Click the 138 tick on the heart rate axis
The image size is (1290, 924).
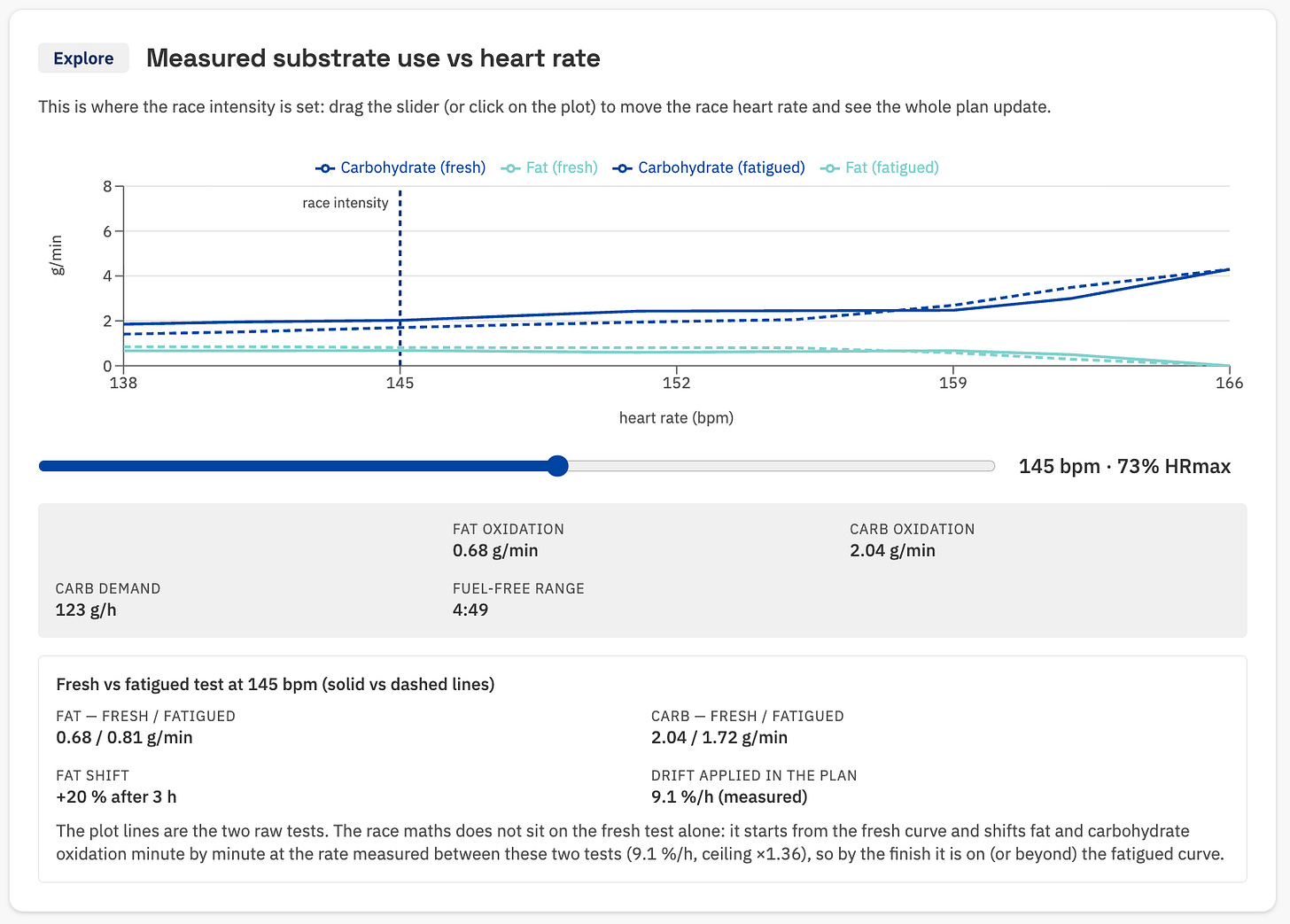[x=123, y=383]
